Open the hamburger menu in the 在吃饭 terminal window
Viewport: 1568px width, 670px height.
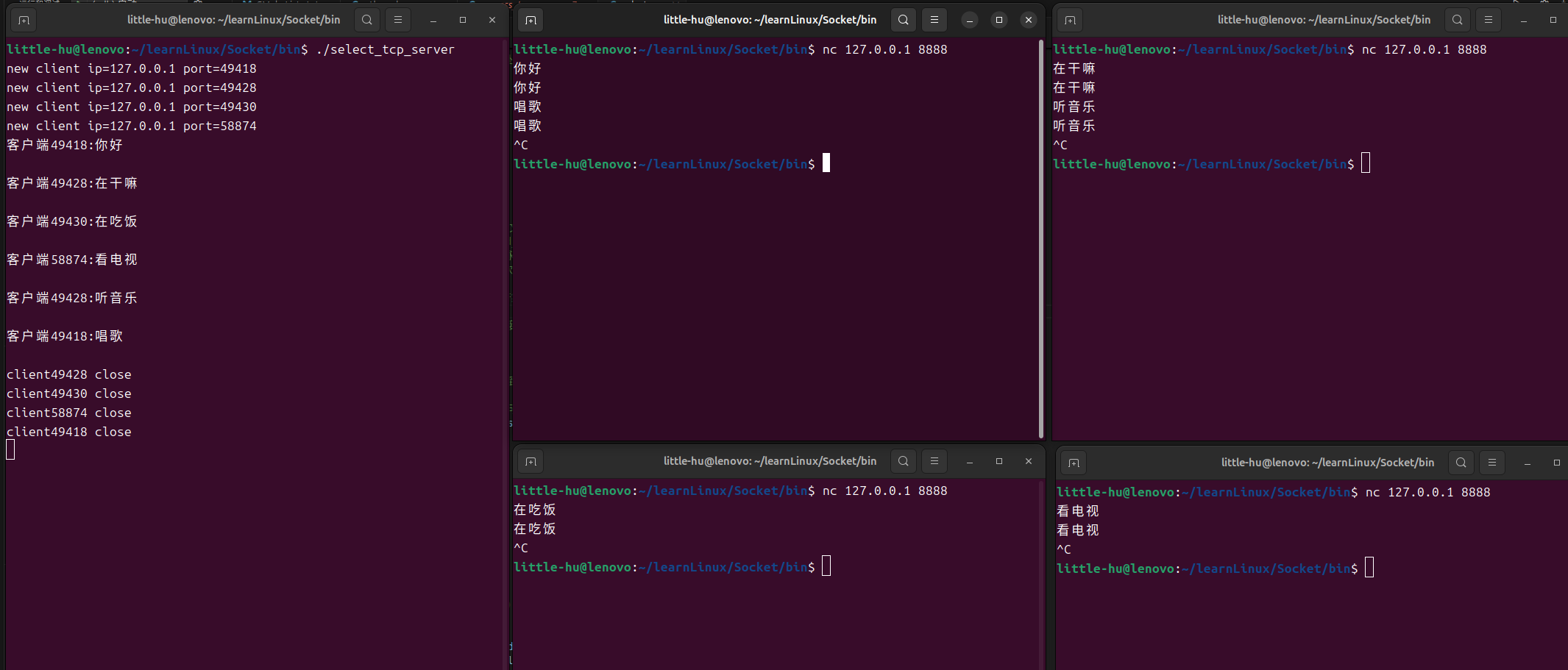click(x=934, y=461)
